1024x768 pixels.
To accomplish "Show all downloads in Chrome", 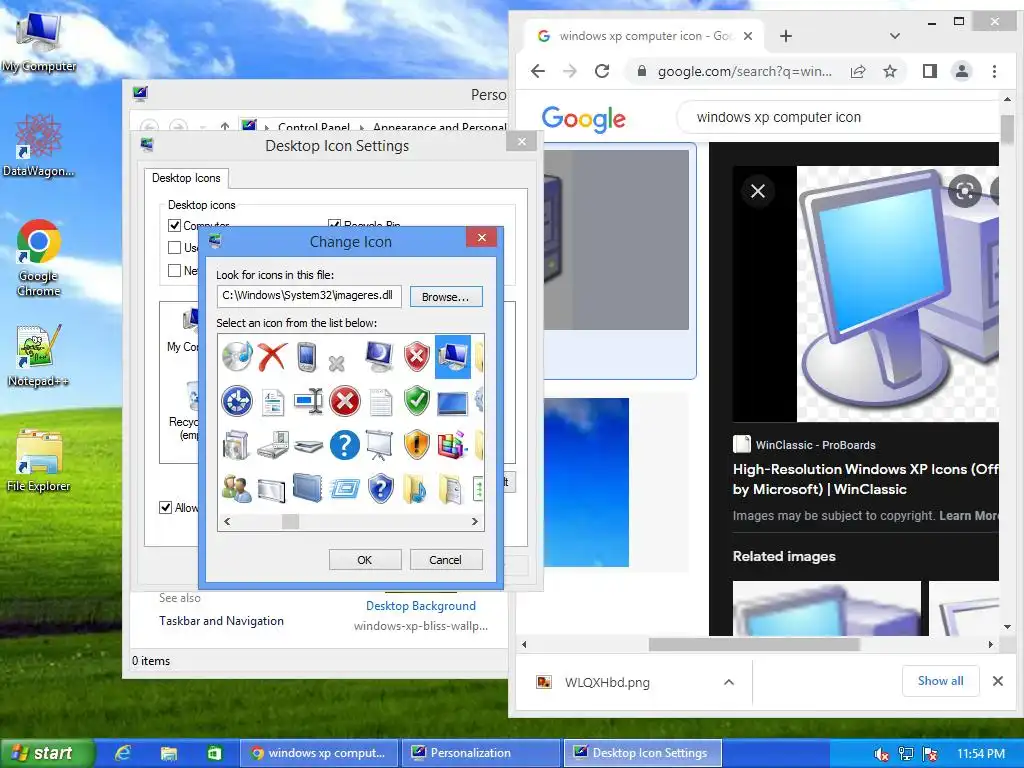I will [x=940, y=680].
